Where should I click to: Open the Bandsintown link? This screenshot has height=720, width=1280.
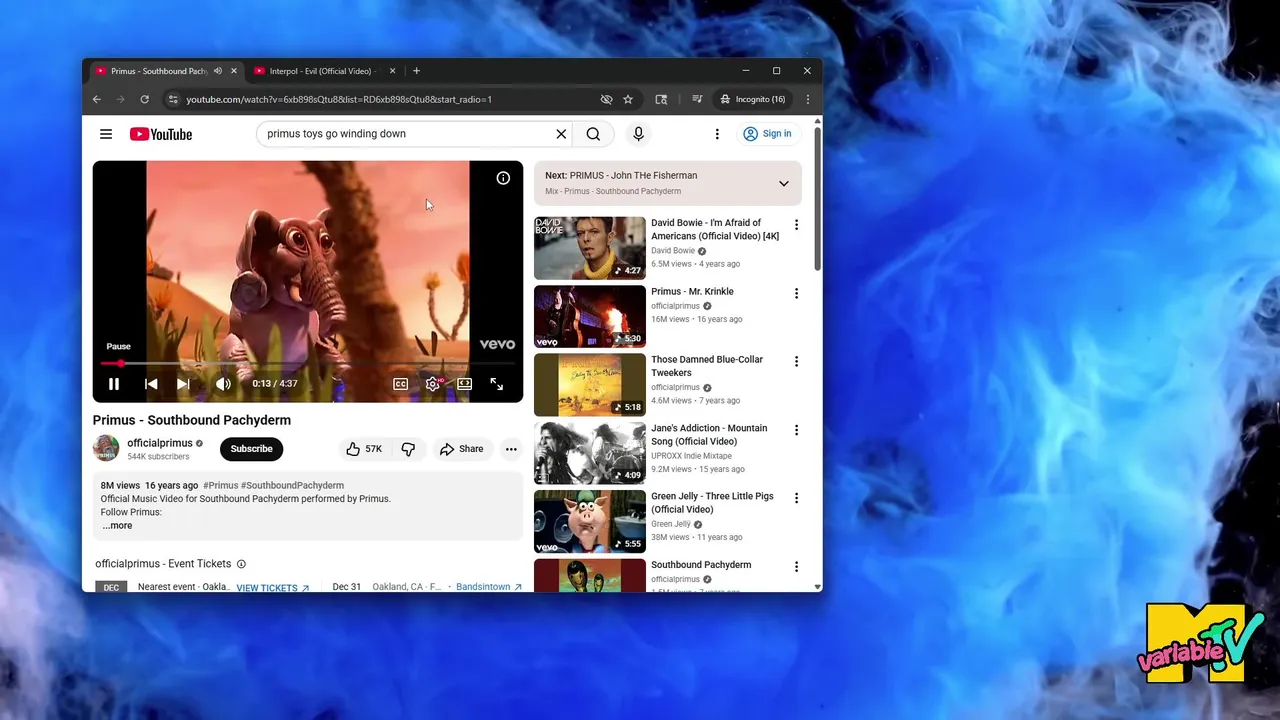point(489,587)
